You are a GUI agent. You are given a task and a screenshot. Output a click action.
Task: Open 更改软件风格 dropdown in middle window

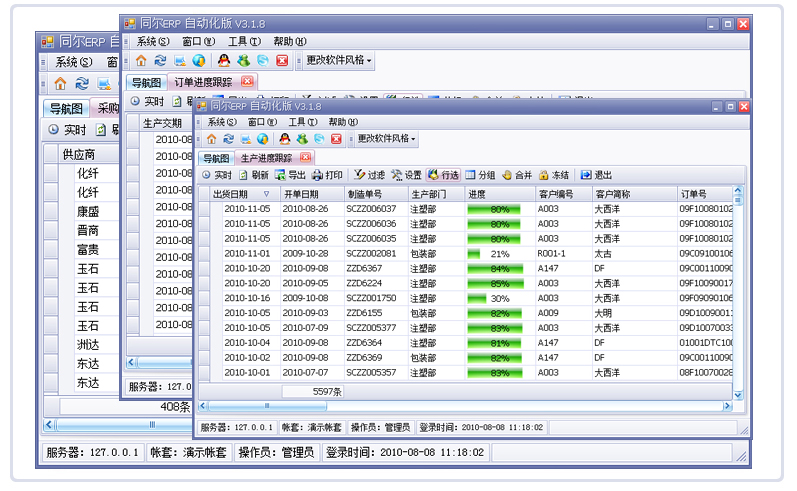pos(339,60)
